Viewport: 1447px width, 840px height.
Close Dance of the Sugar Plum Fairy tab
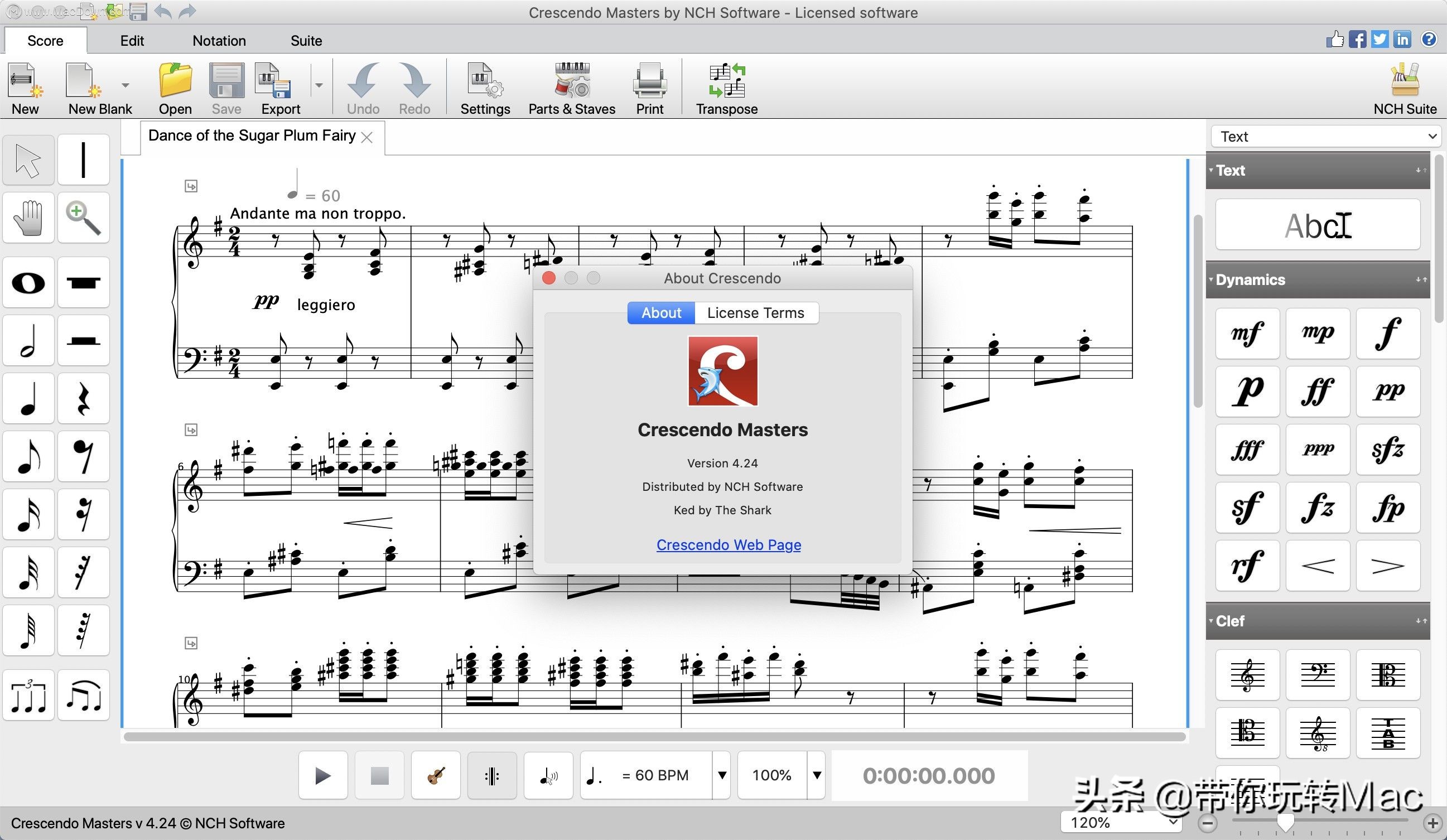tap(367, 137)
